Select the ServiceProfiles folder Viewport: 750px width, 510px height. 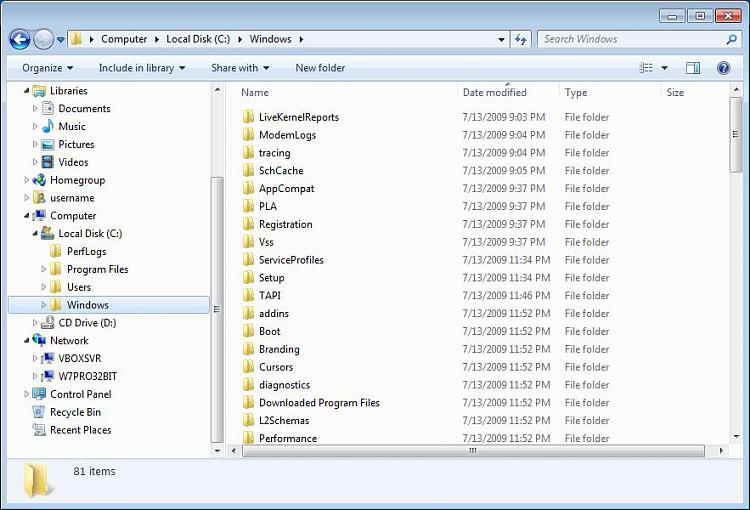(x=291, y=260)
